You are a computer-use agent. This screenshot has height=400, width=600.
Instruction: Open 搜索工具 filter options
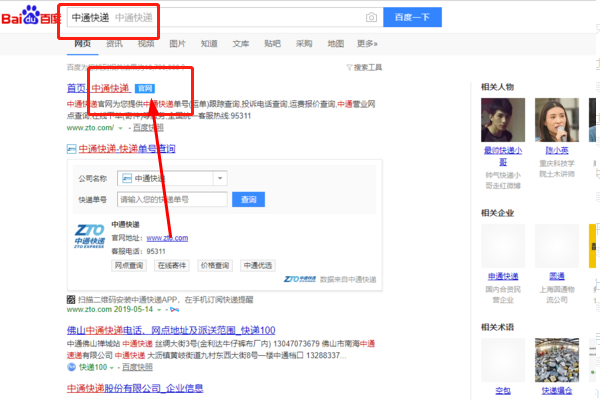pos(364,68)
